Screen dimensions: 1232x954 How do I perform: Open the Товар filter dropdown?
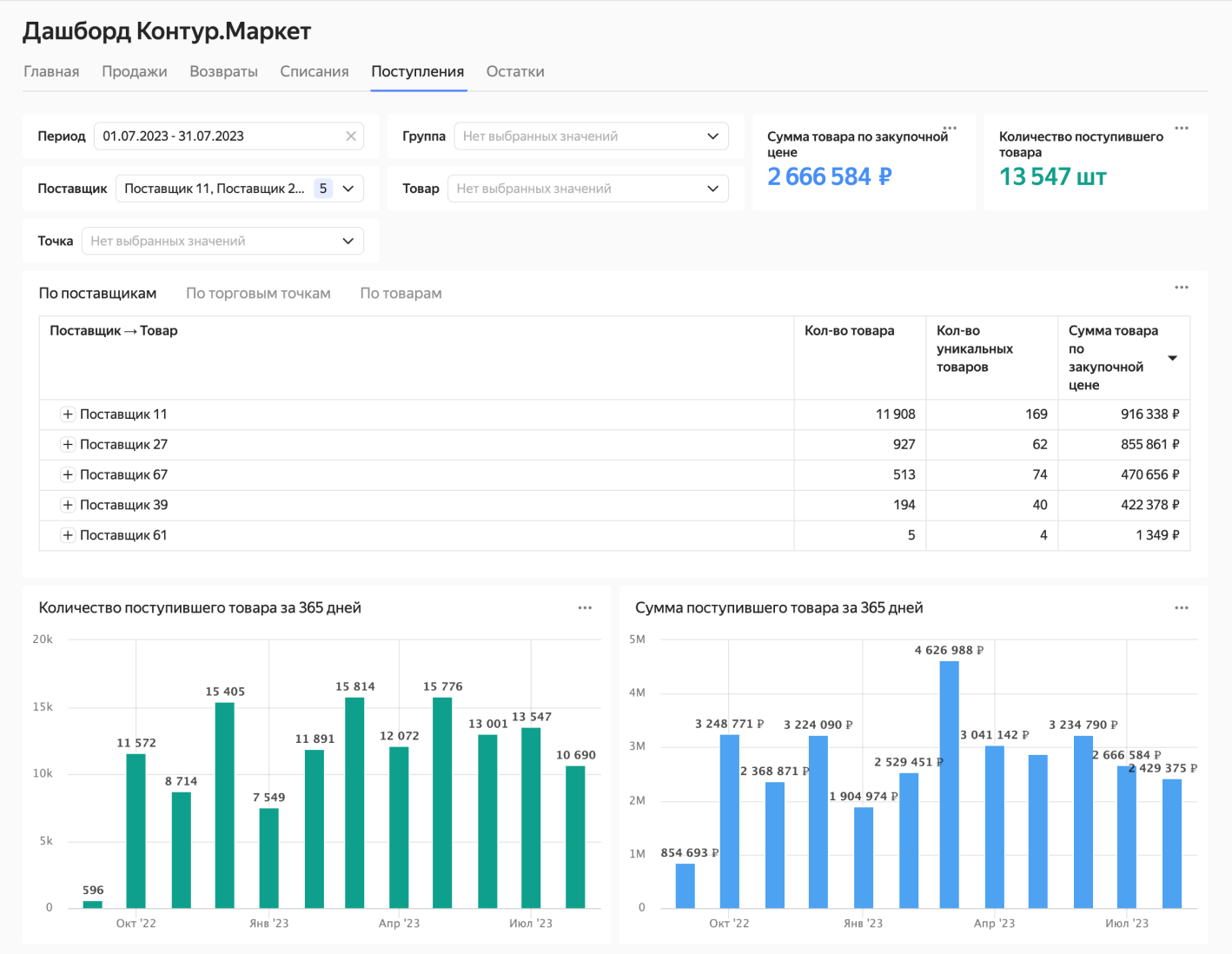tap(587, 189)
